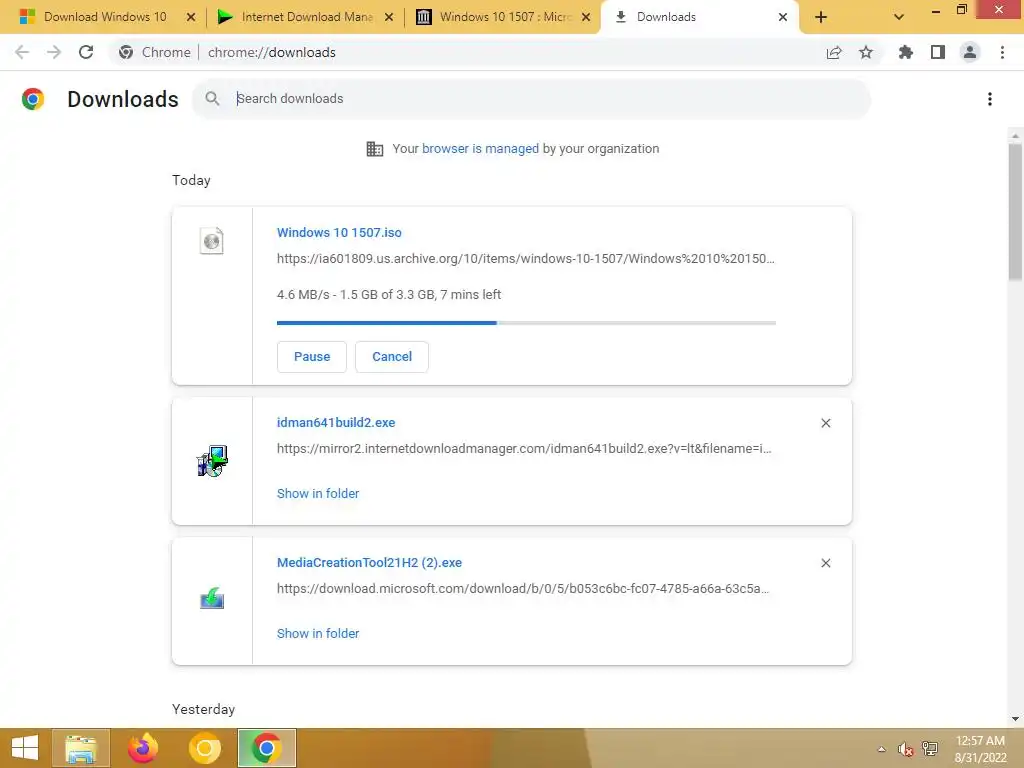Click the muted volume tray icon

[x=904, y=749]
